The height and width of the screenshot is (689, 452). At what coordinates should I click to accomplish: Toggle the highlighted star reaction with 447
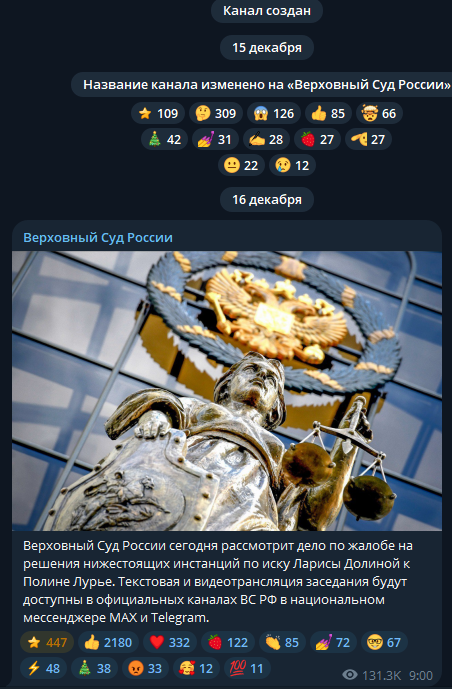coord(47,642)
